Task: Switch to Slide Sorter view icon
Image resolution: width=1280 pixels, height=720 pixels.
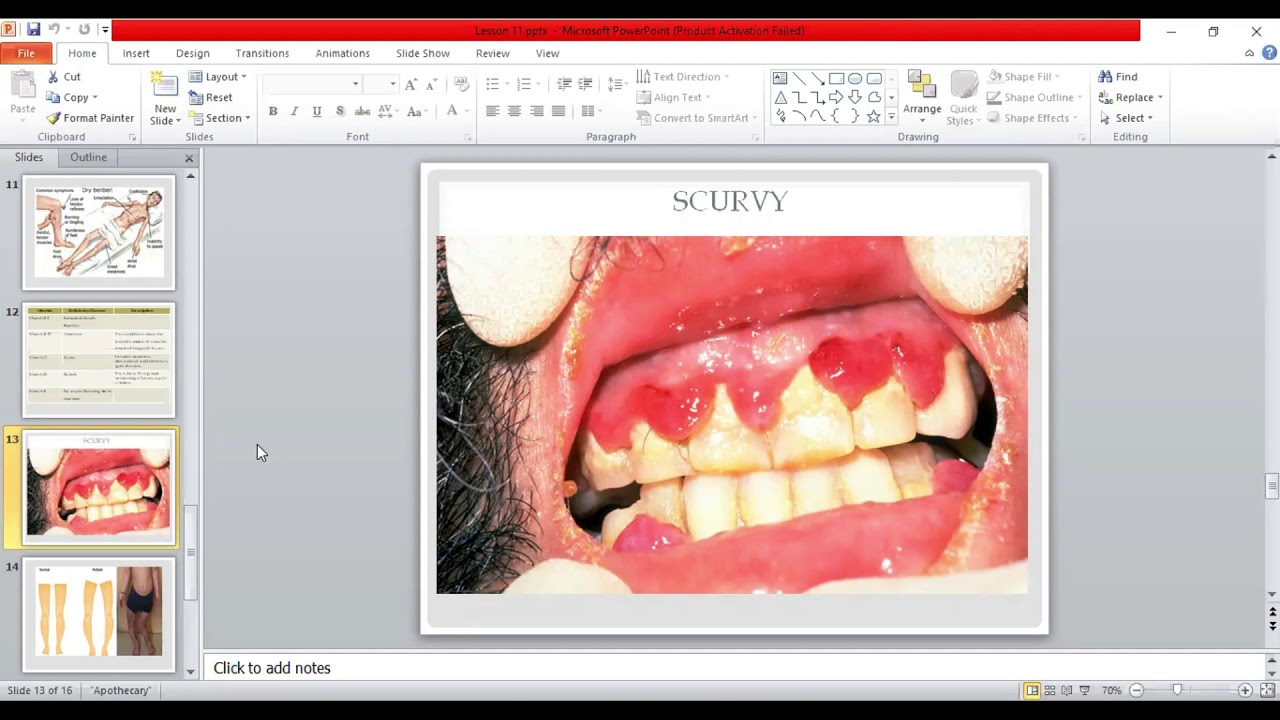Action: tap(1049, 690)
